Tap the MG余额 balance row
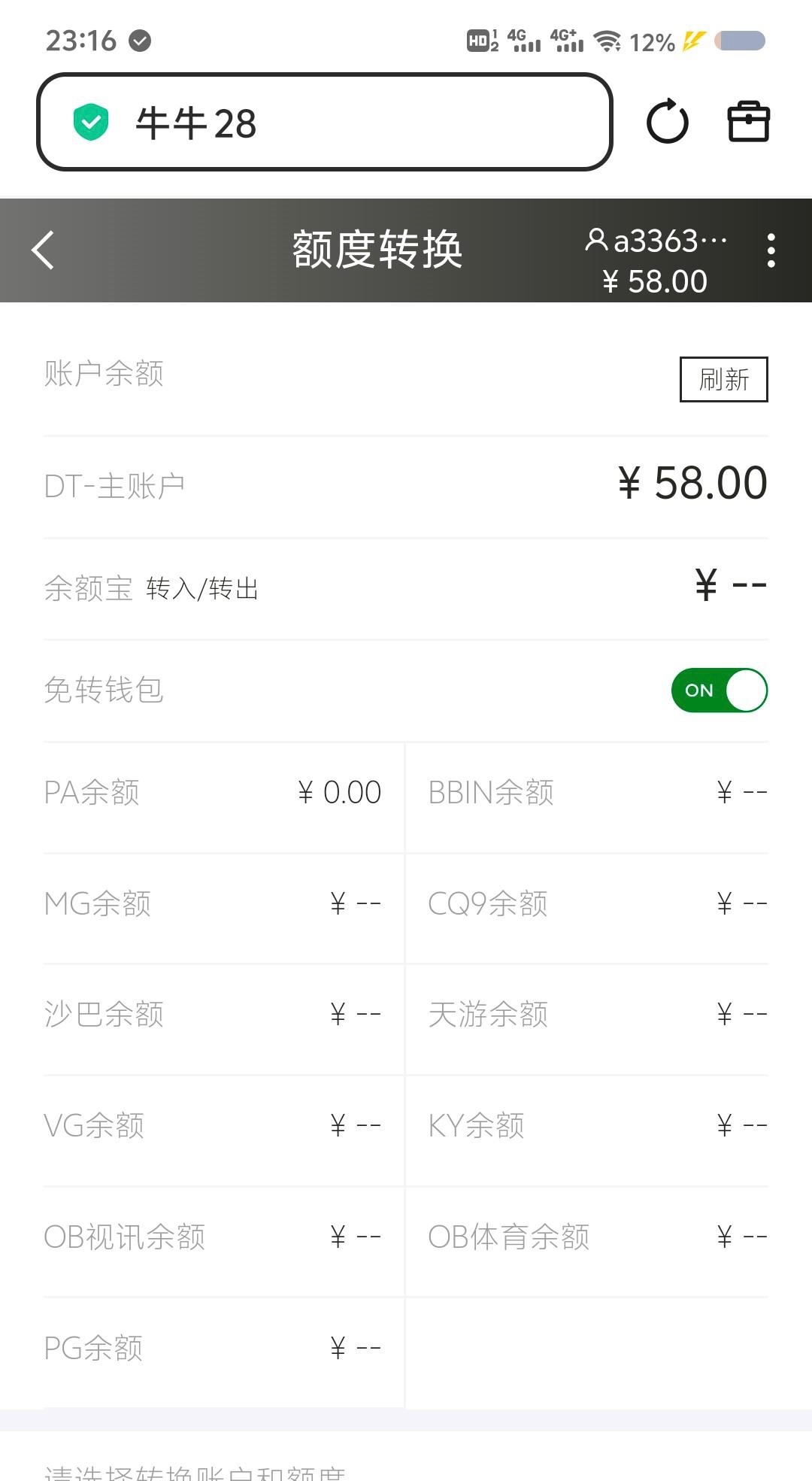Screen dimensions: 812x1481 point(213,903)
